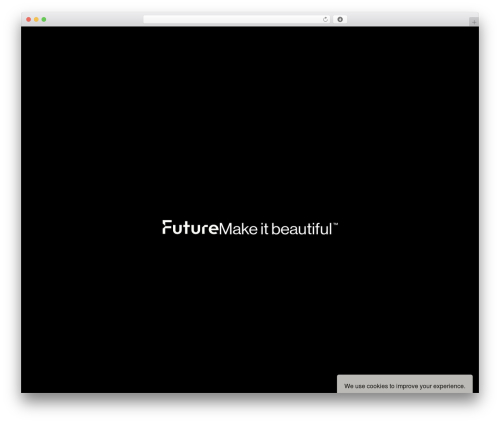Viewport: 500px width, 423px height.
Task: Minimize the window with yellow button
Action: 36,19
